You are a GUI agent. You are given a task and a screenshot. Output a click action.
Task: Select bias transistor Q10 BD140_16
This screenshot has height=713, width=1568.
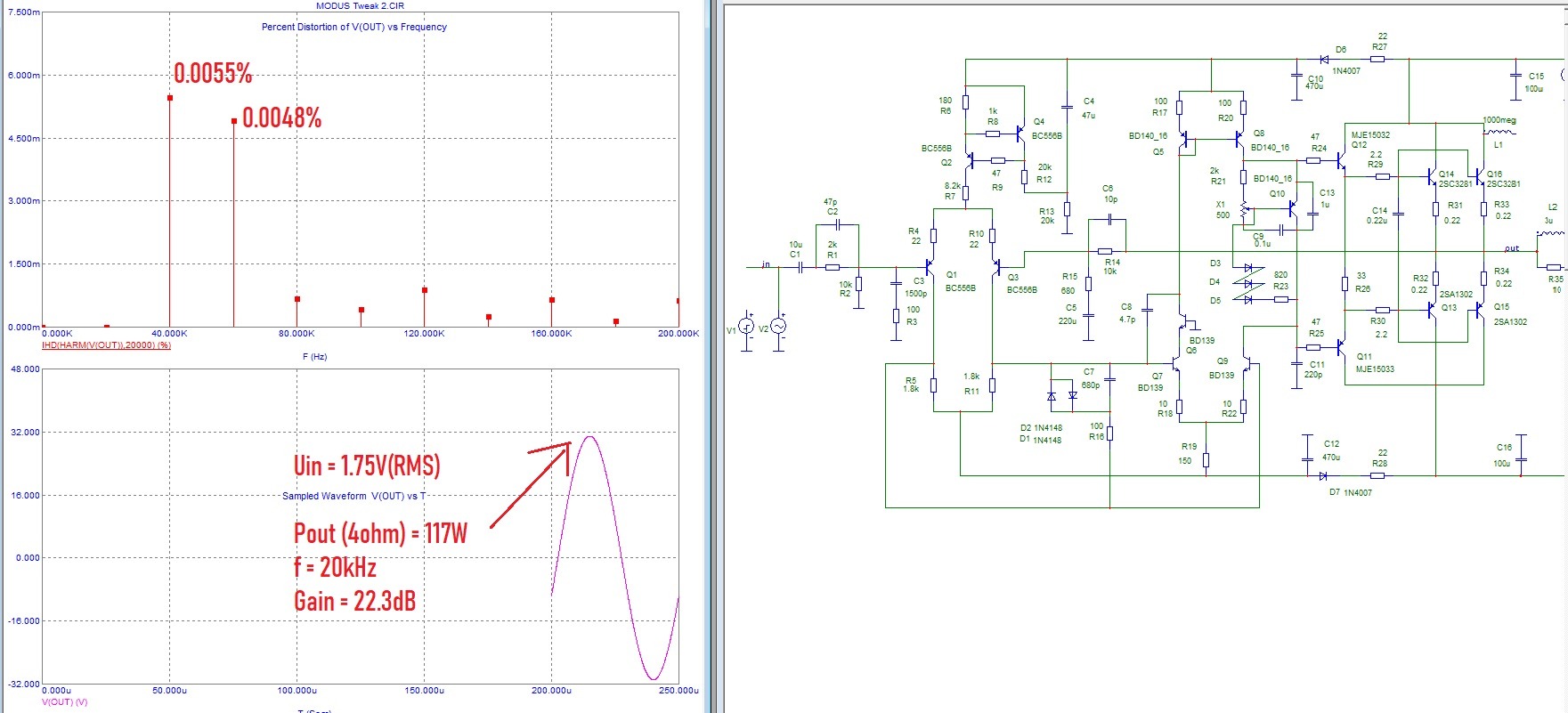click(x=1292, y=209)
